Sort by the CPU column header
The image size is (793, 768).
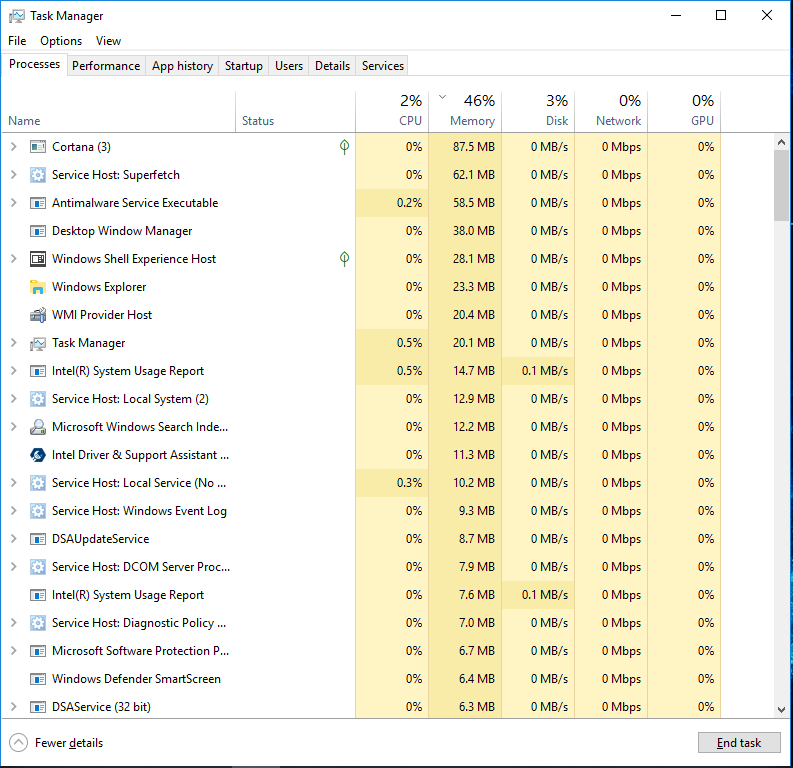click(x=392, y=112)
